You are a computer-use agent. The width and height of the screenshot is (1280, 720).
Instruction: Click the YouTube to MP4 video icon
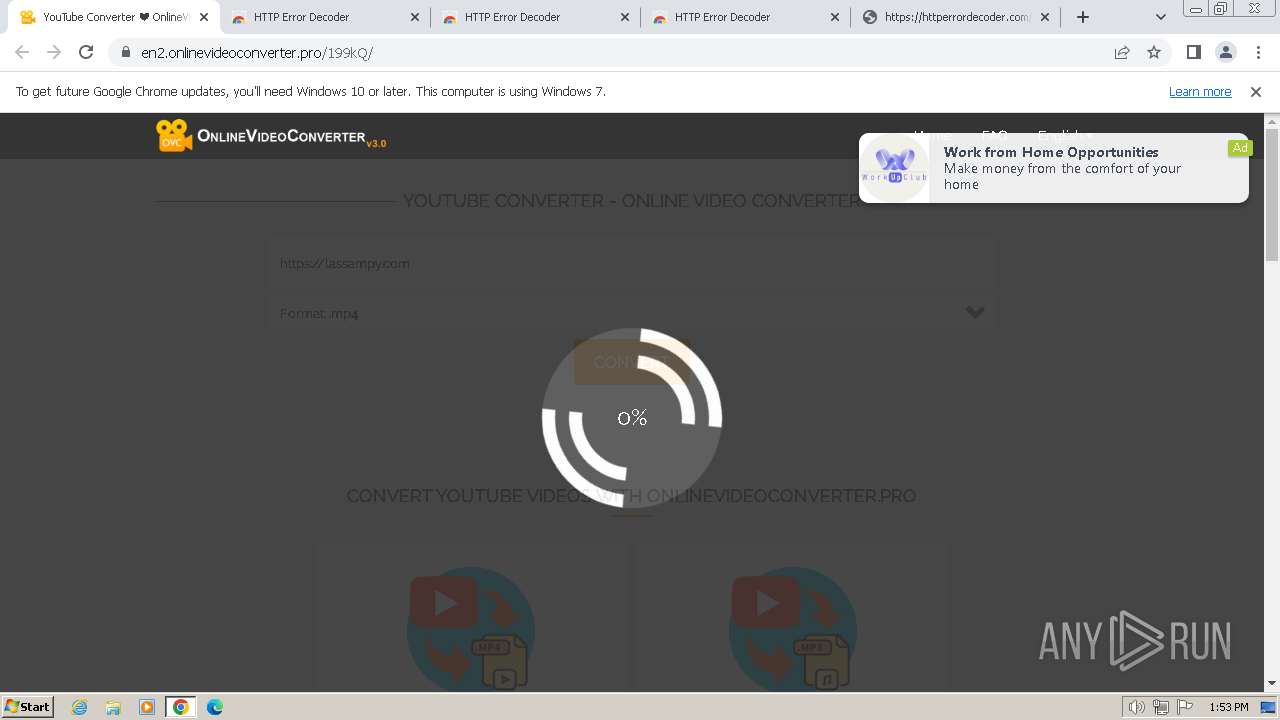[471, 630]
